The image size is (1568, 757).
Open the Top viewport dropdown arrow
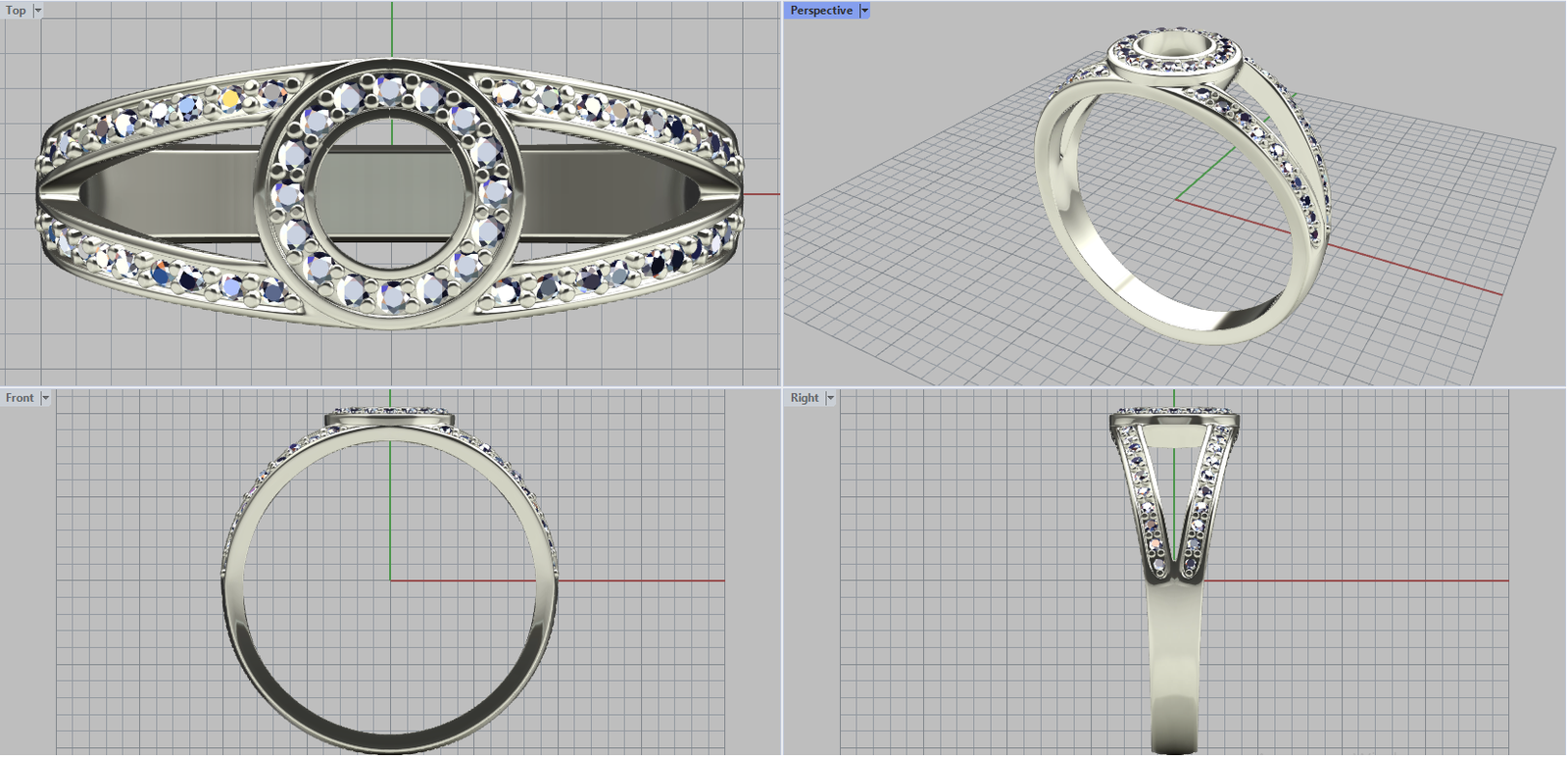pyautogui.click(x=38, y=11)
